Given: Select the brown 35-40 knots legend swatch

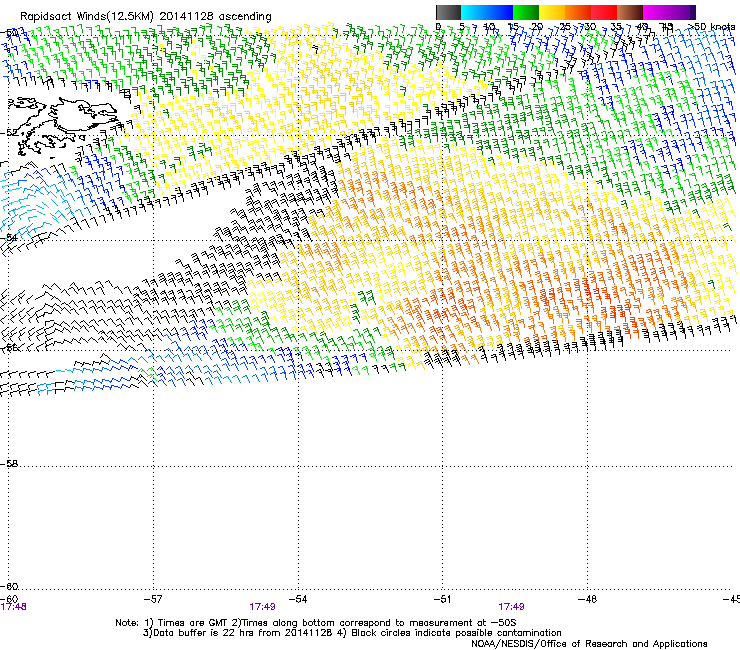Looking at the screenshot, I should point(630,12).
